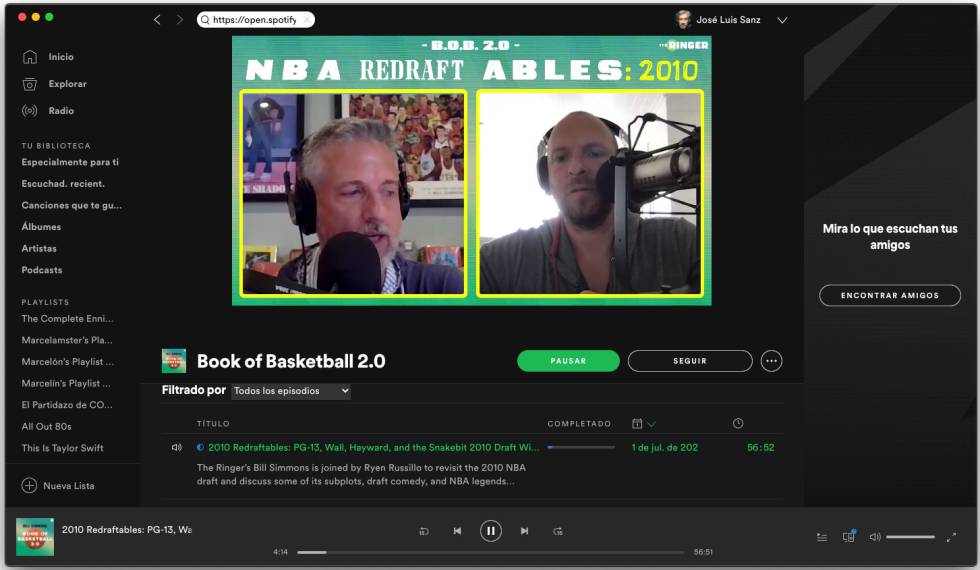This screenshot has height=570, width=980.
Task: Clear the search field with X
Action: tap(307, 20)
